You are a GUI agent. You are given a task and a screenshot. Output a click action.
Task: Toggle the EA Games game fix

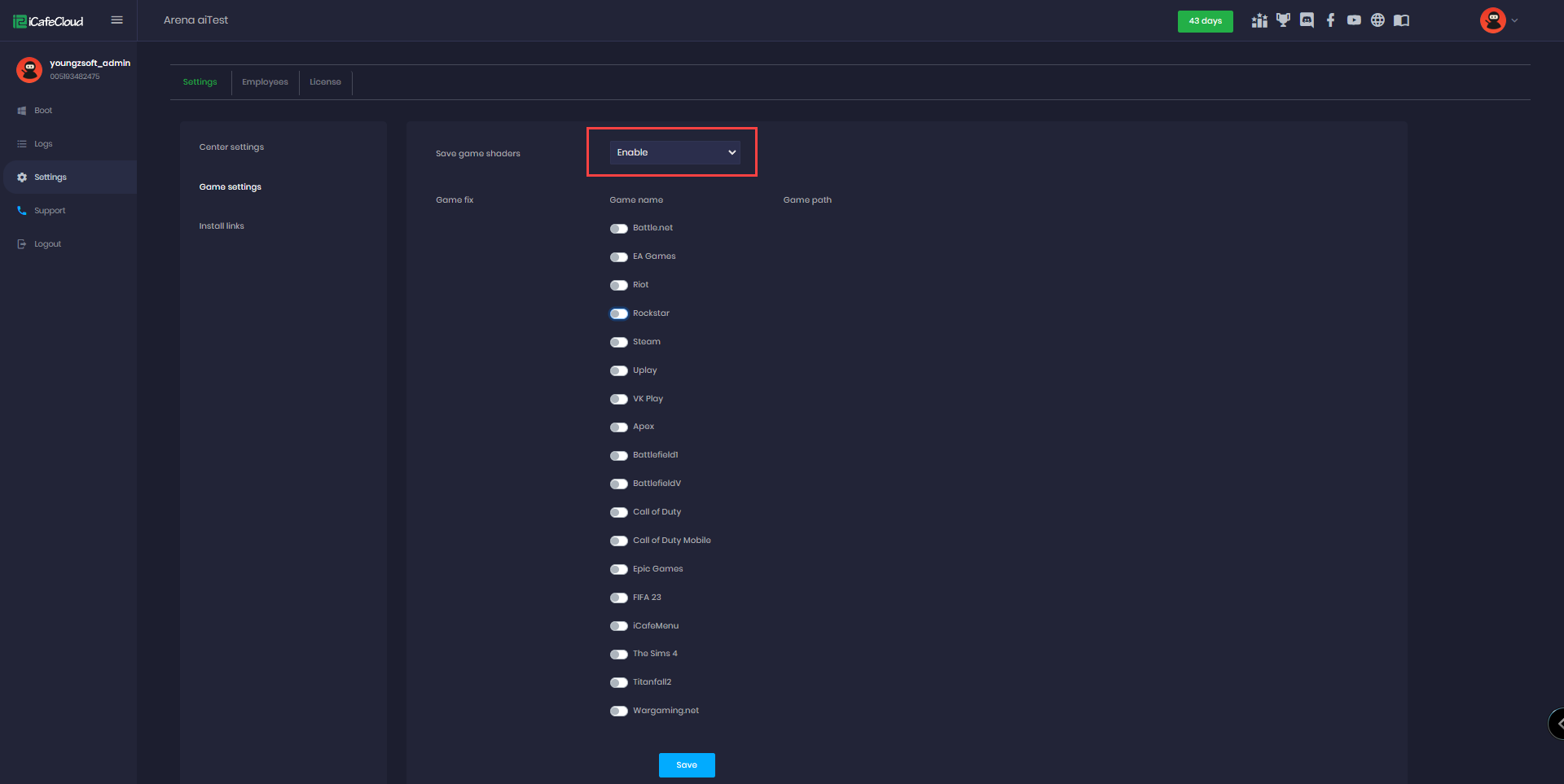[619, 257]
